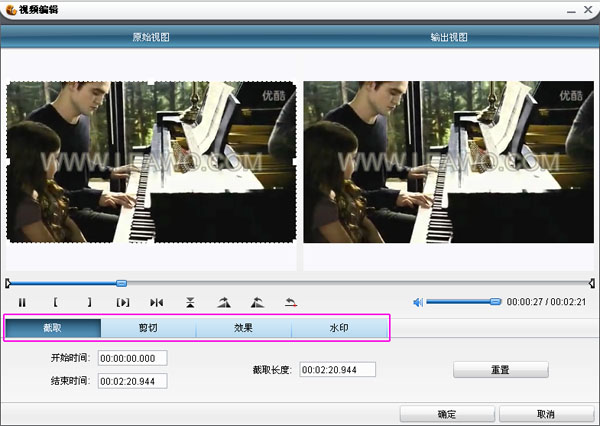This screenshot has width=600, height=426.
Task: Confirm with the 确定 button
Action: (x=447, y=414)
